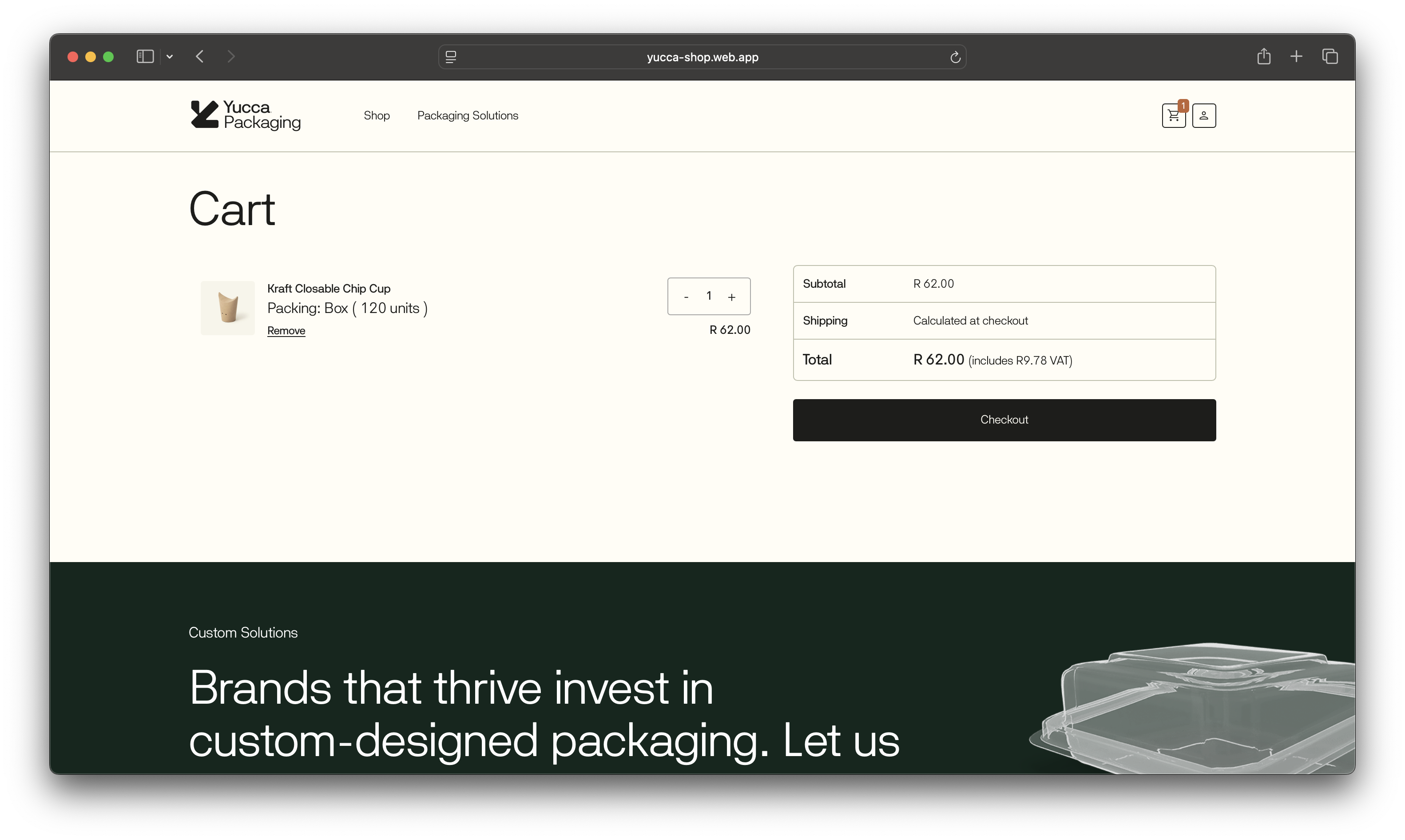
Task: Click the Yucca Packaging logo
Action: (245, 115)
